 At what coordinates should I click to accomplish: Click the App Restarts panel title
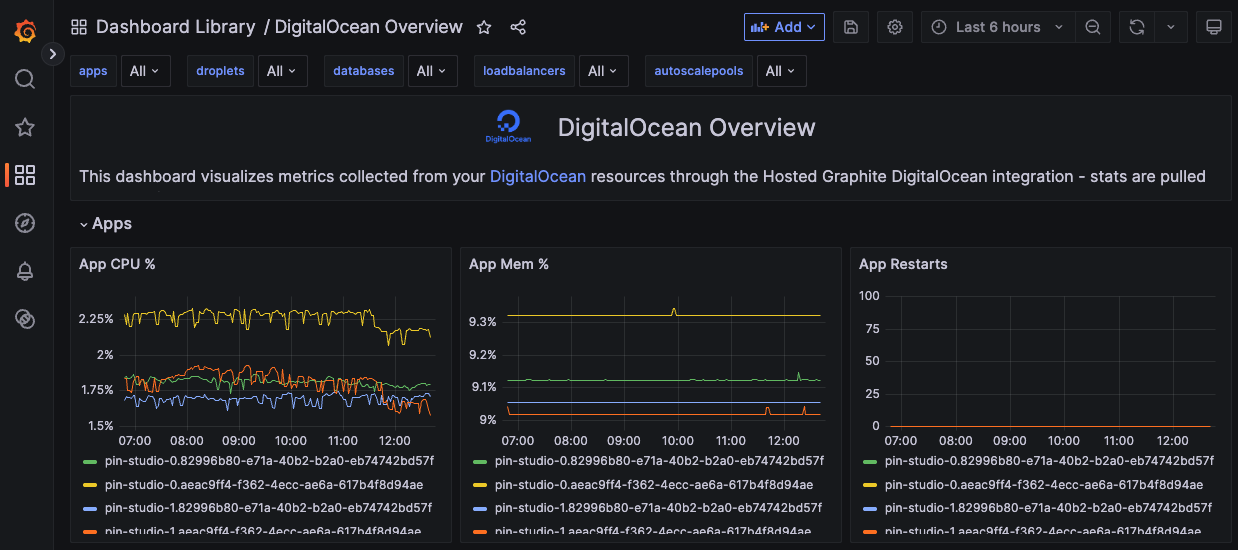pyautogui.click(x=903, y=264)
